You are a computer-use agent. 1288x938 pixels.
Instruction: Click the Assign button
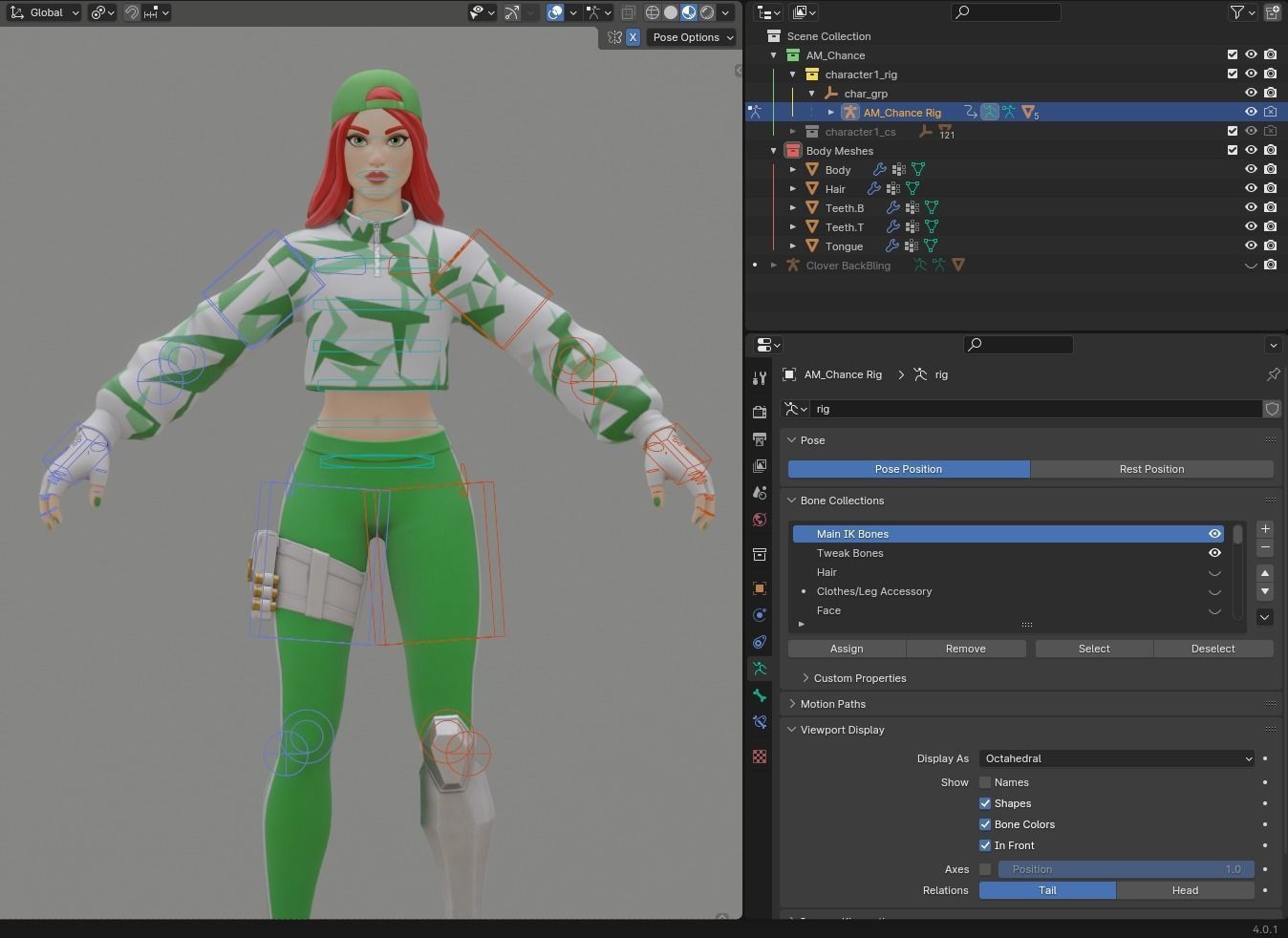point(847,649)
